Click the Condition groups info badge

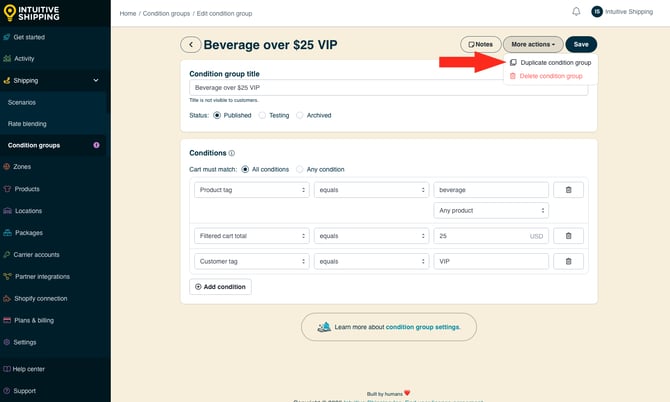click(96, 145)
